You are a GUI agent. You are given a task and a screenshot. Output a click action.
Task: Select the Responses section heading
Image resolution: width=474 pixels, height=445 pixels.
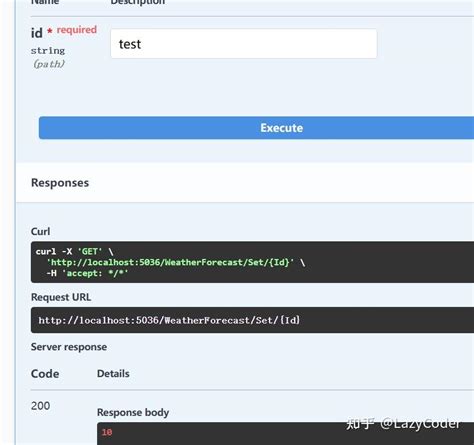[60, 183]
